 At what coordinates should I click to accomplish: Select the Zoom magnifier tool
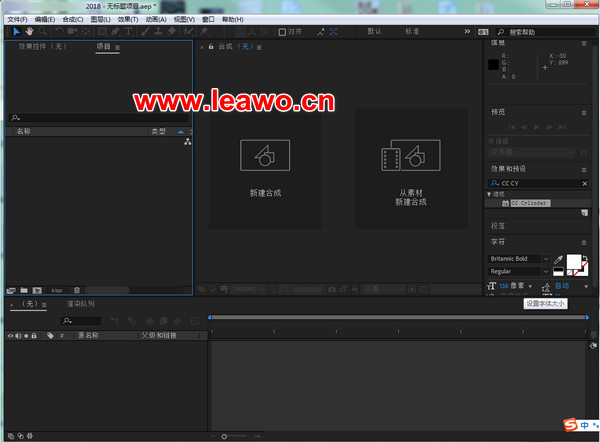[x=42, y=32]
